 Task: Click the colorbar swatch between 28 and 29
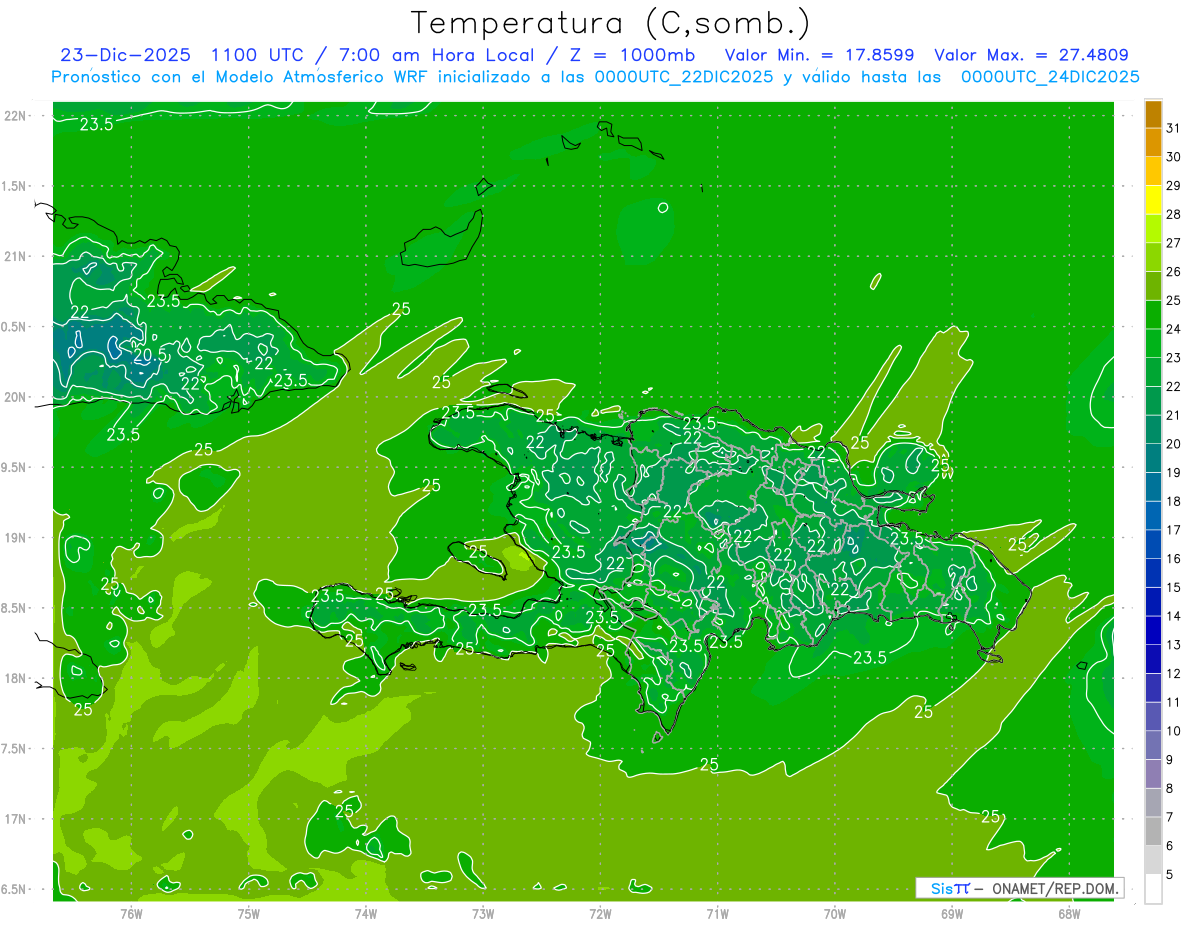(x=1153, y=200)
